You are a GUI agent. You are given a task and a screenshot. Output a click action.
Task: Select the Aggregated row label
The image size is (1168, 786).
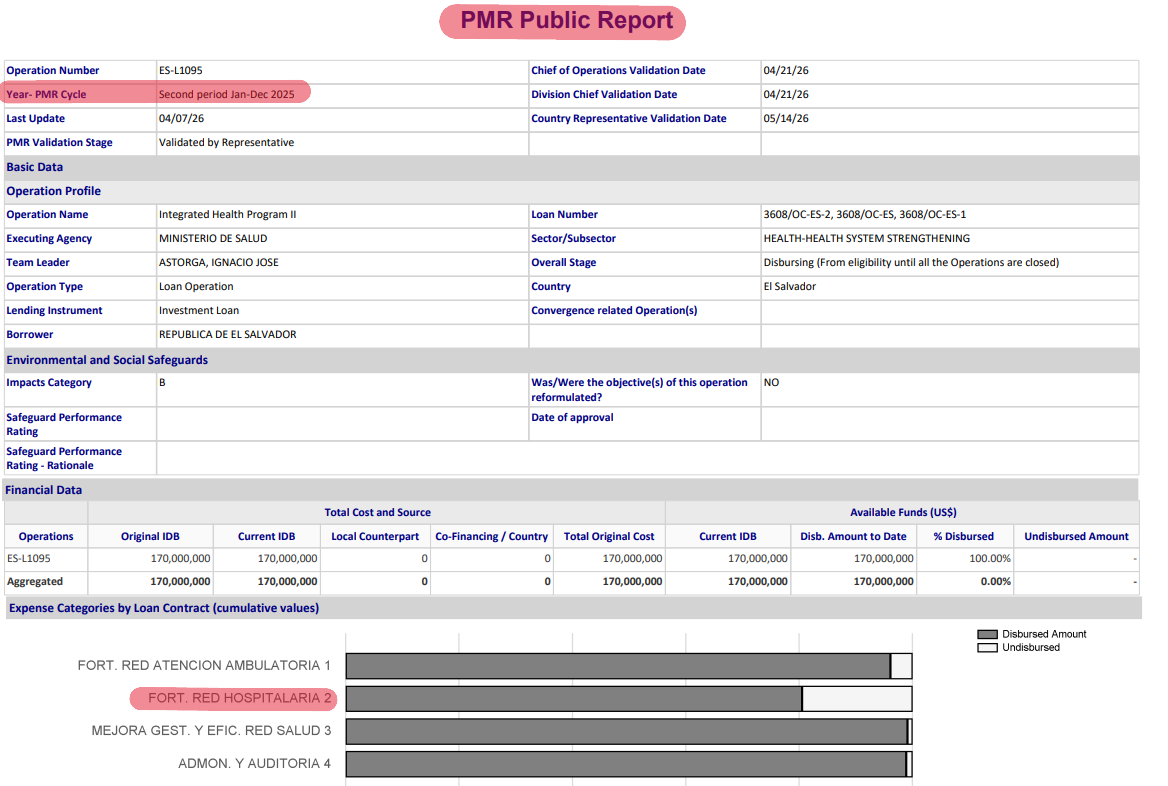[35, 581]
